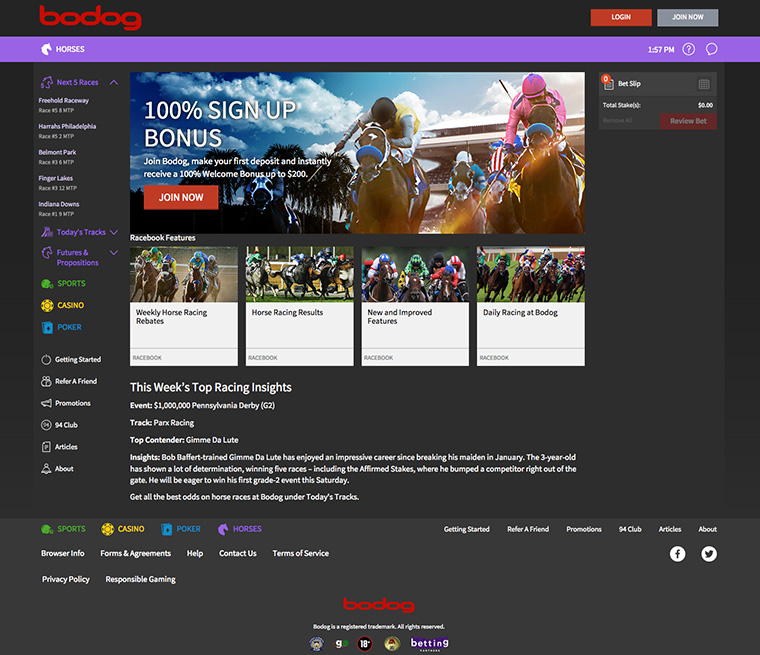Click the Review Bet button
This screenshot has width=760, height=655.
click(x=688, y=121)
